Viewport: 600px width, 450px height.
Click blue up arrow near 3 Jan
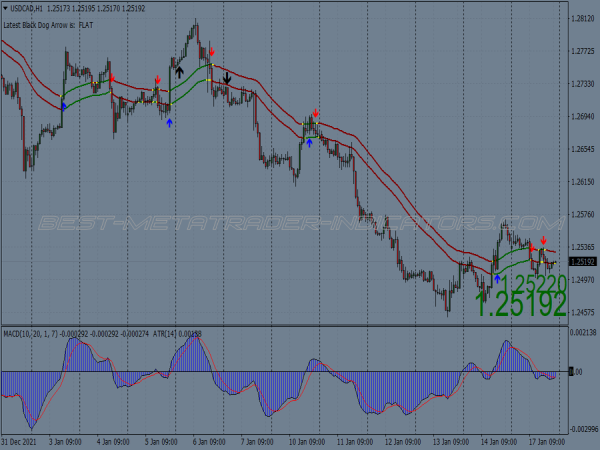pos(64,106)
